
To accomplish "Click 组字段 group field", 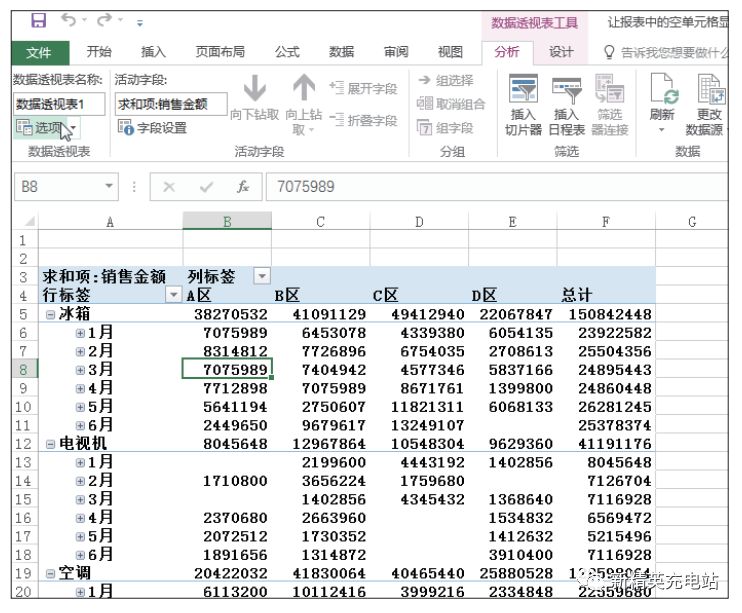I will pyautogui.click(x=445, y=128).
